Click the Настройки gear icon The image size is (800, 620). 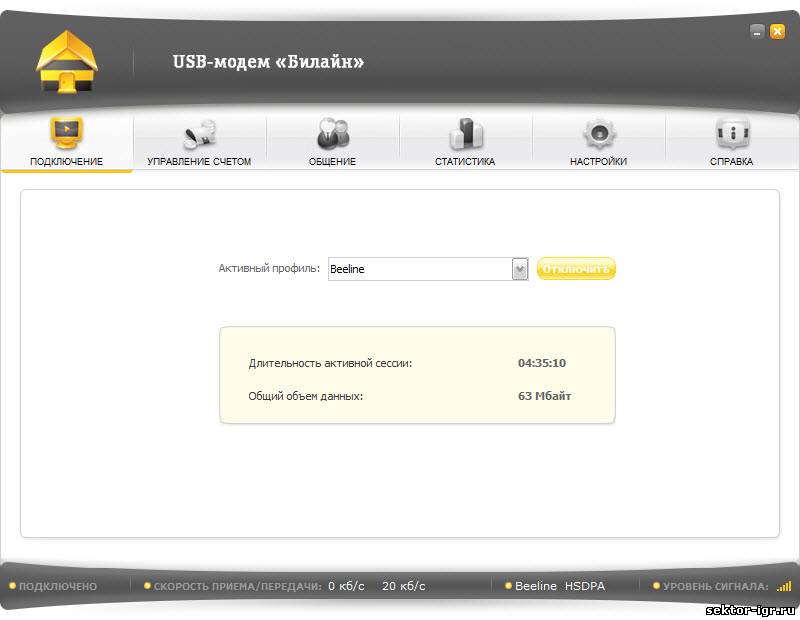pyautogui.click(x=599, y=134)
